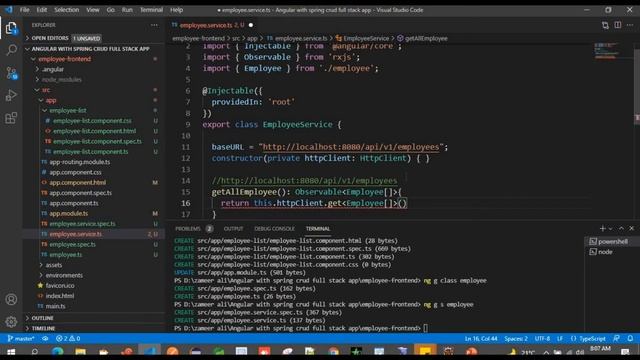This screenshot has width=640, height=360.
Task: Open the Search view in activity bar
Action: pos(11,50)
